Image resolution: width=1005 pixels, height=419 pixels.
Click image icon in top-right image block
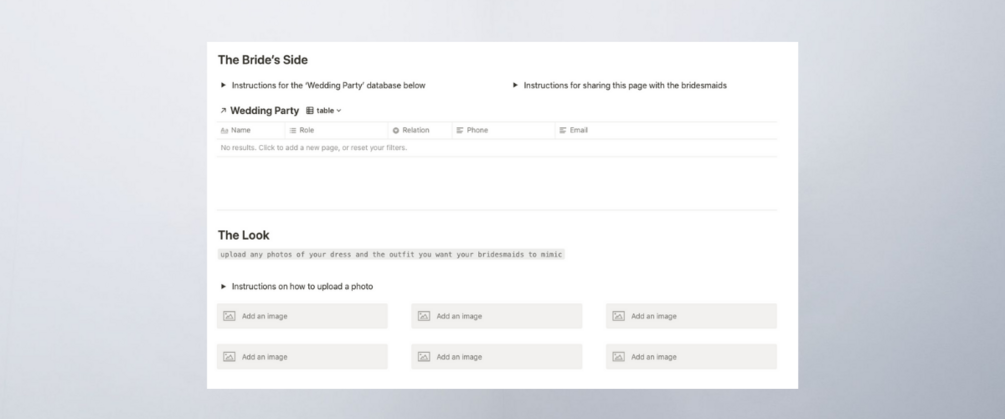(618, 316)
